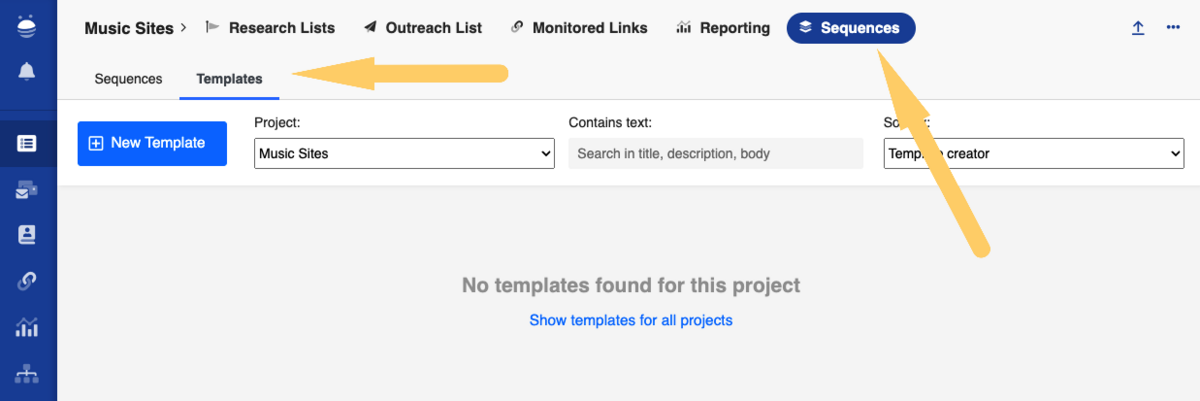Expand the Music Sites breadcrumb chevron
Screen dimensions: 1200x401
(x=183, y=28)
